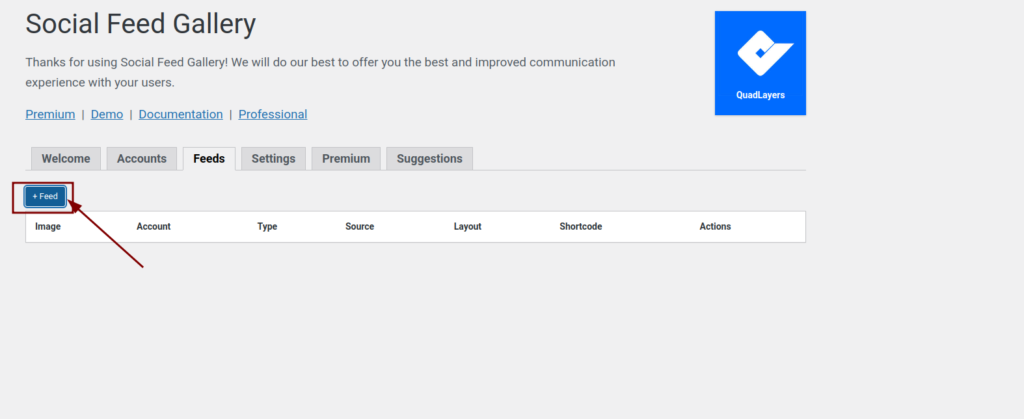1024x419 pixels.
Task: Open the Demo link
Action: pyautogui.click(x=107, y=114)
